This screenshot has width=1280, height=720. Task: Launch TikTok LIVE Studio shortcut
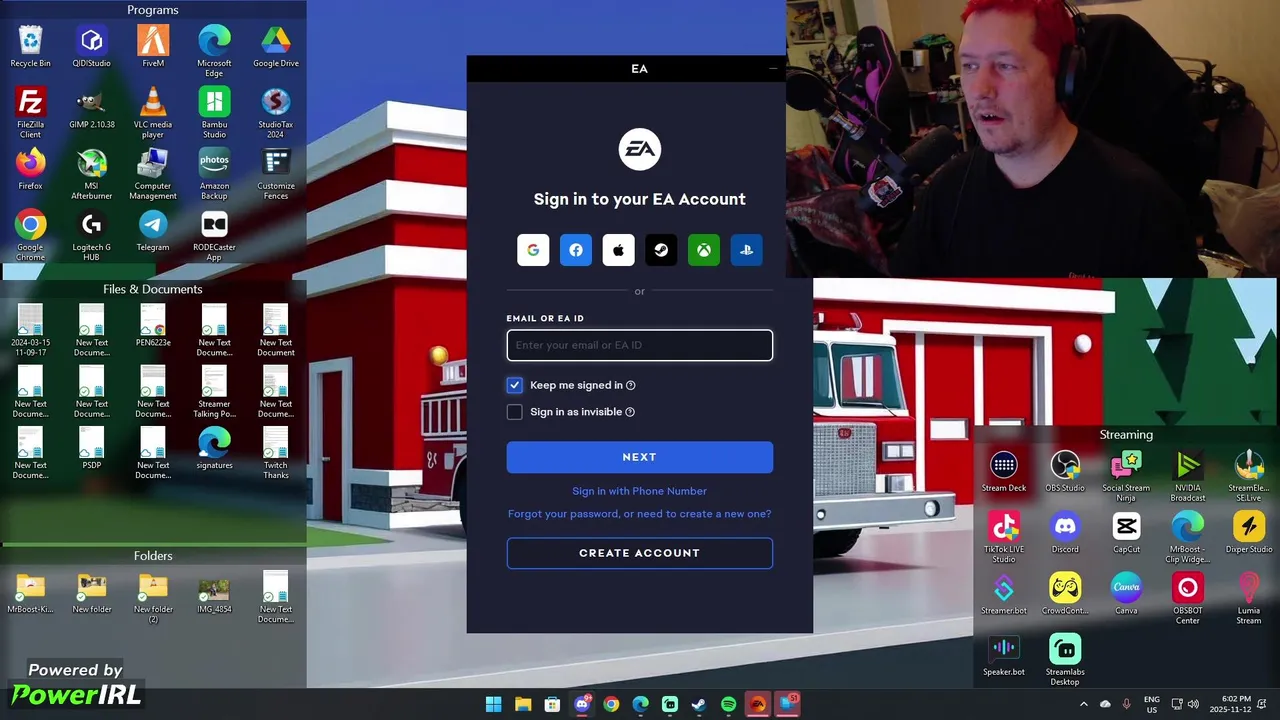(1004, 537)
